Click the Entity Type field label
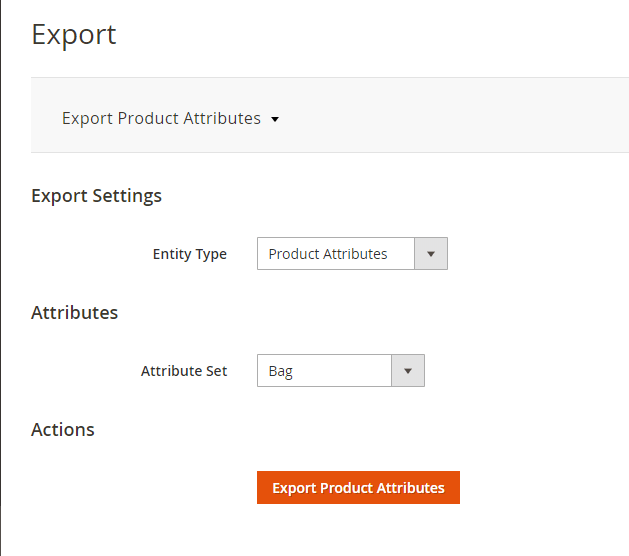Screen dimensions: 629x556 click(x=190, y=254)
